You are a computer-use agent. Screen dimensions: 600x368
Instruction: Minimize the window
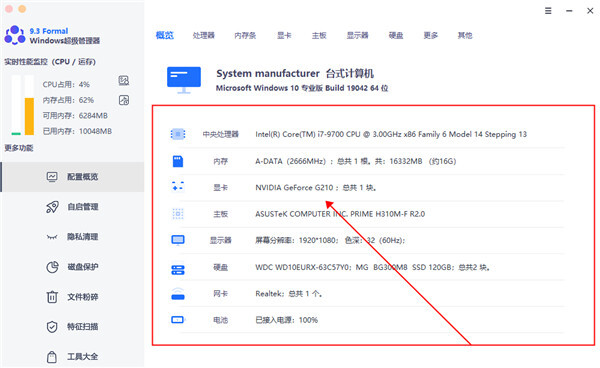[x=569, y=11]
